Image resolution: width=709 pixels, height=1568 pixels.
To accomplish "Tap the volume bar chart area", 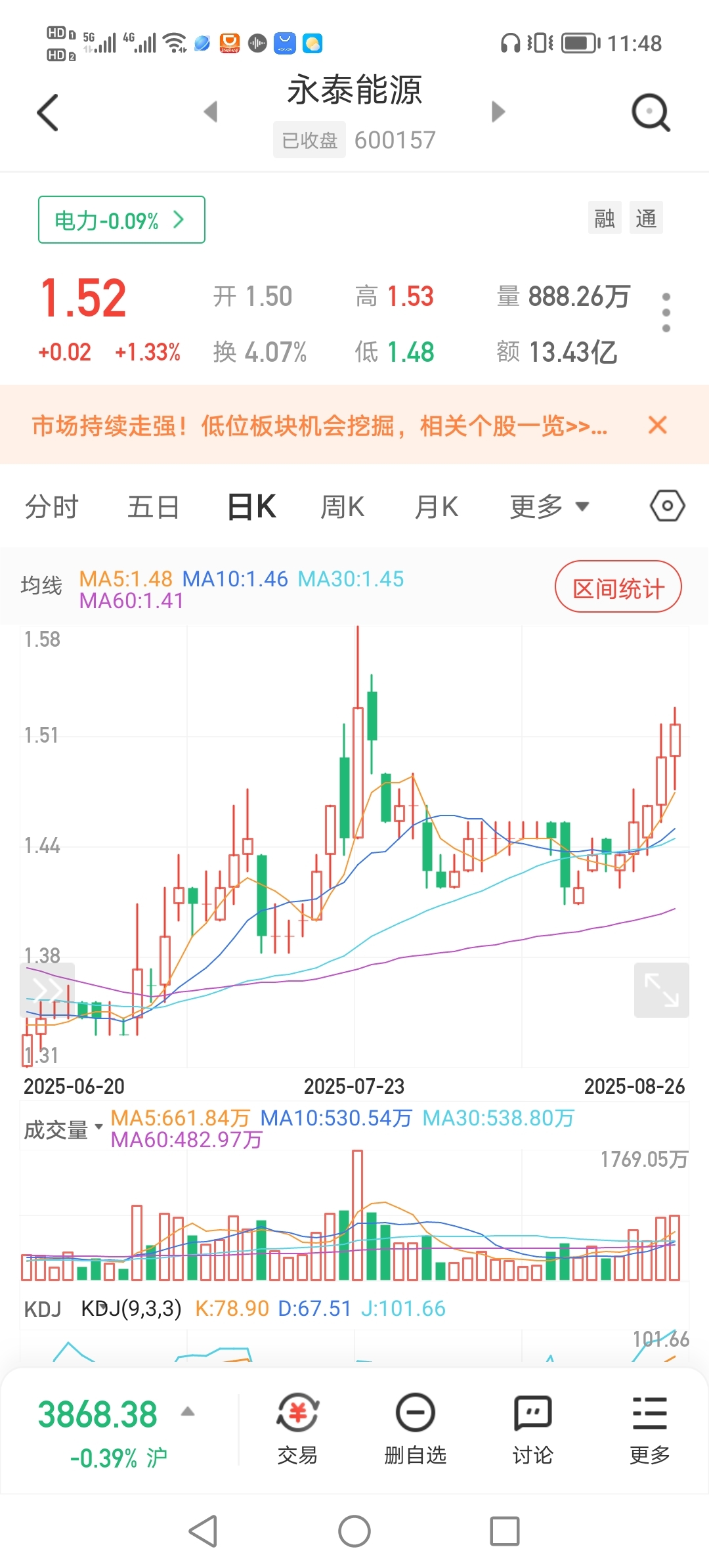I will coord(354,1215).
